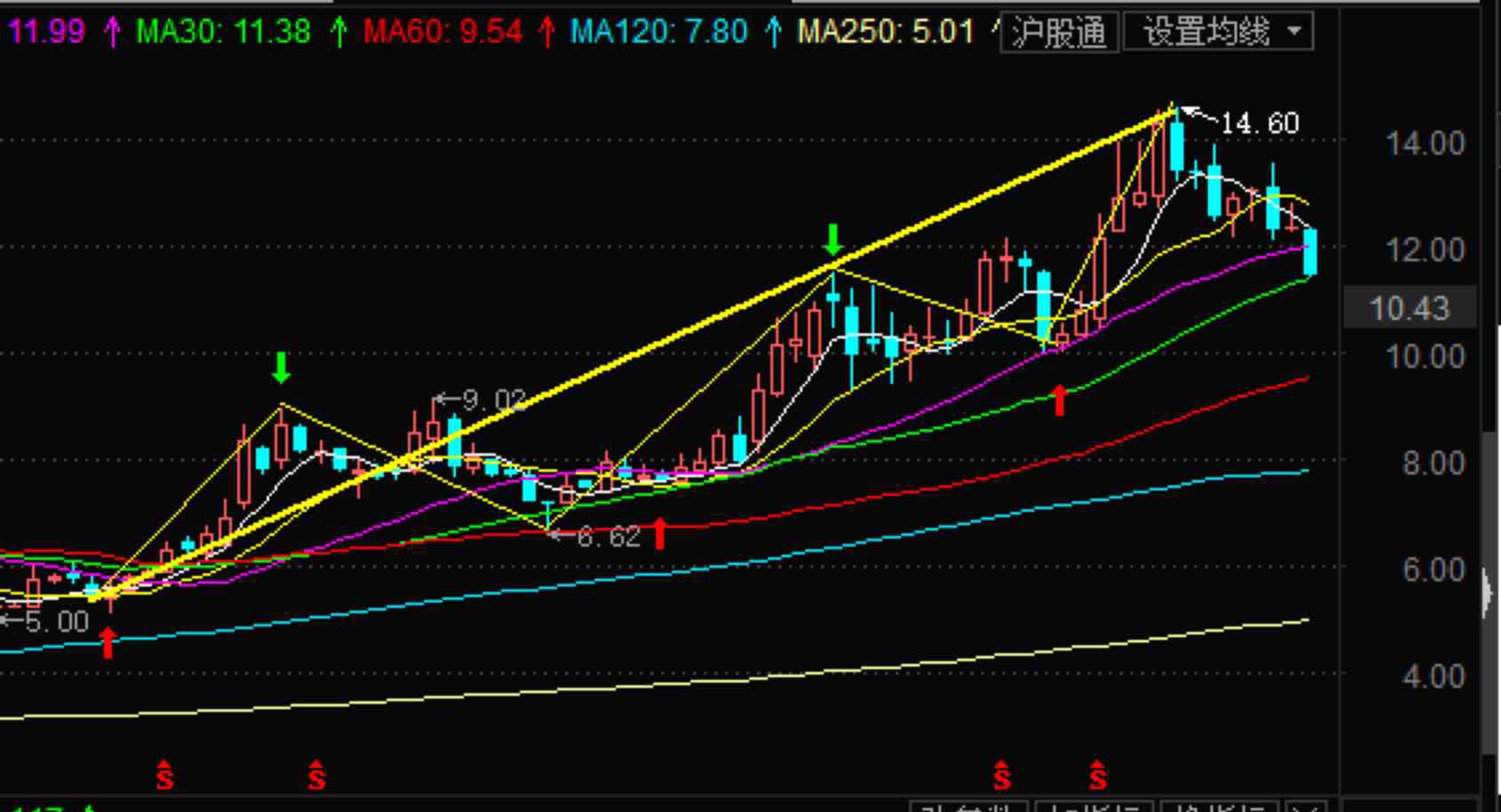Click the 4.00 price axis label
1501x812 pixels.
[1433, 676]
